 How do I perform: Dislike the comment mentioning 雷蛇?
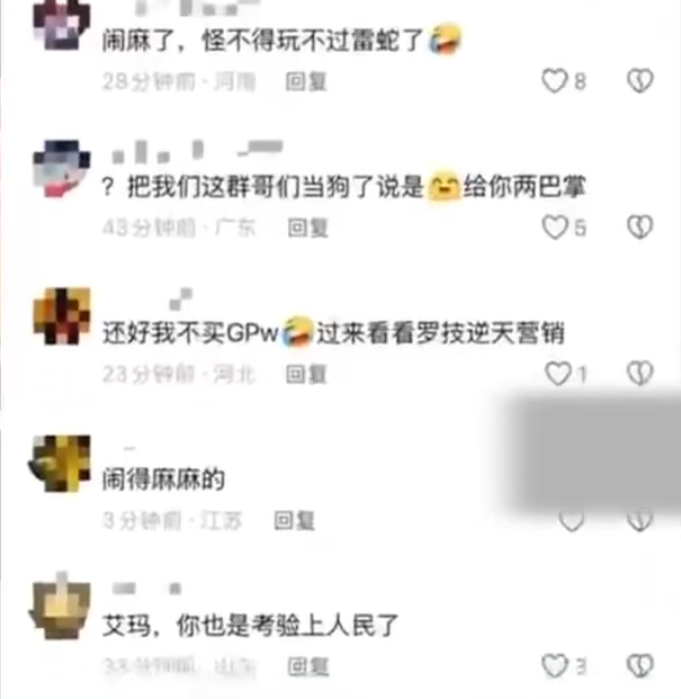(x=640, y=81)
